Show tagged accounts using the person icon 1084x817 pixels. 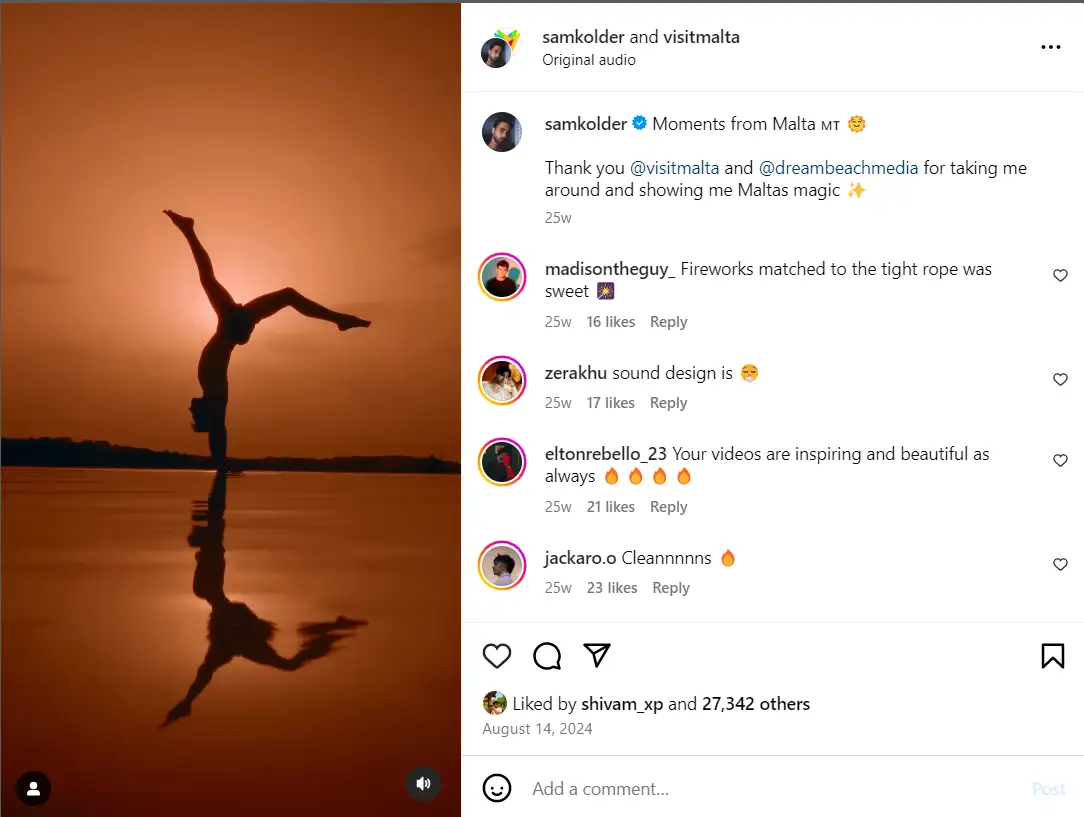tap(33, 788)
